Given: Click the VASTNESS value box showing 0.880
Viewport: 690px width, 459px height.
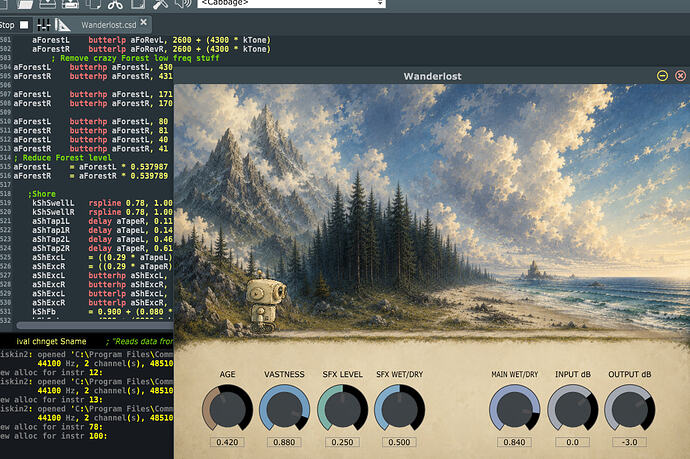Looking at the screenshot, I should 284,442.
